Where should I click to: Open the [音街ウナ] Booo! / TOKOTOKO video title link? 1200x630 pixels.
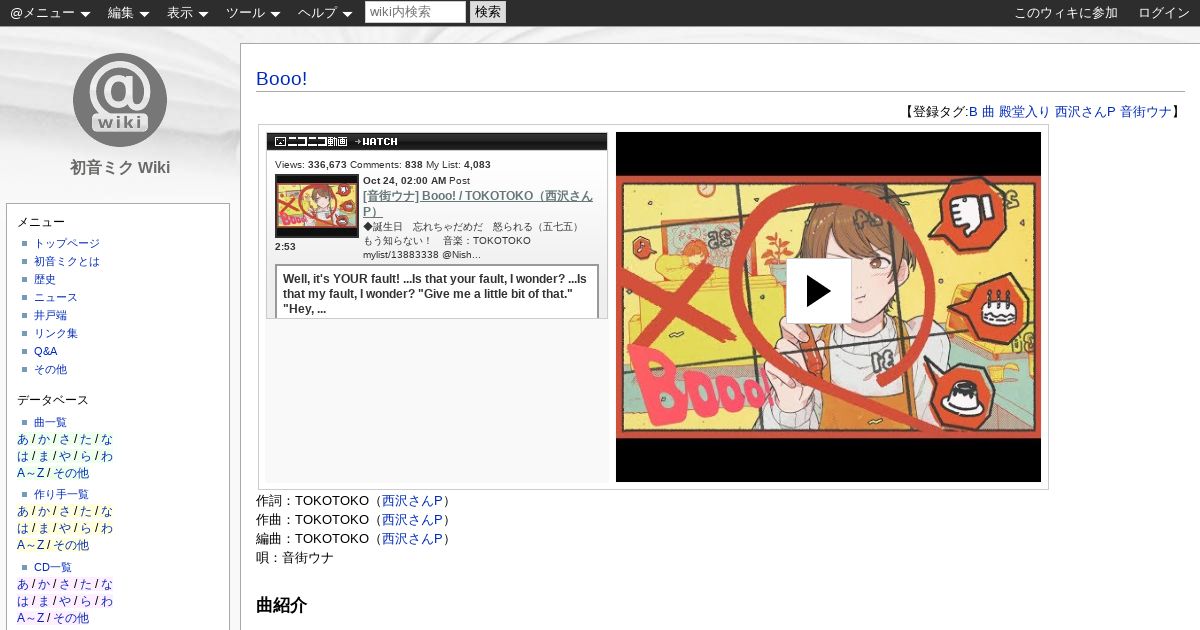click(x=477, y=203)
